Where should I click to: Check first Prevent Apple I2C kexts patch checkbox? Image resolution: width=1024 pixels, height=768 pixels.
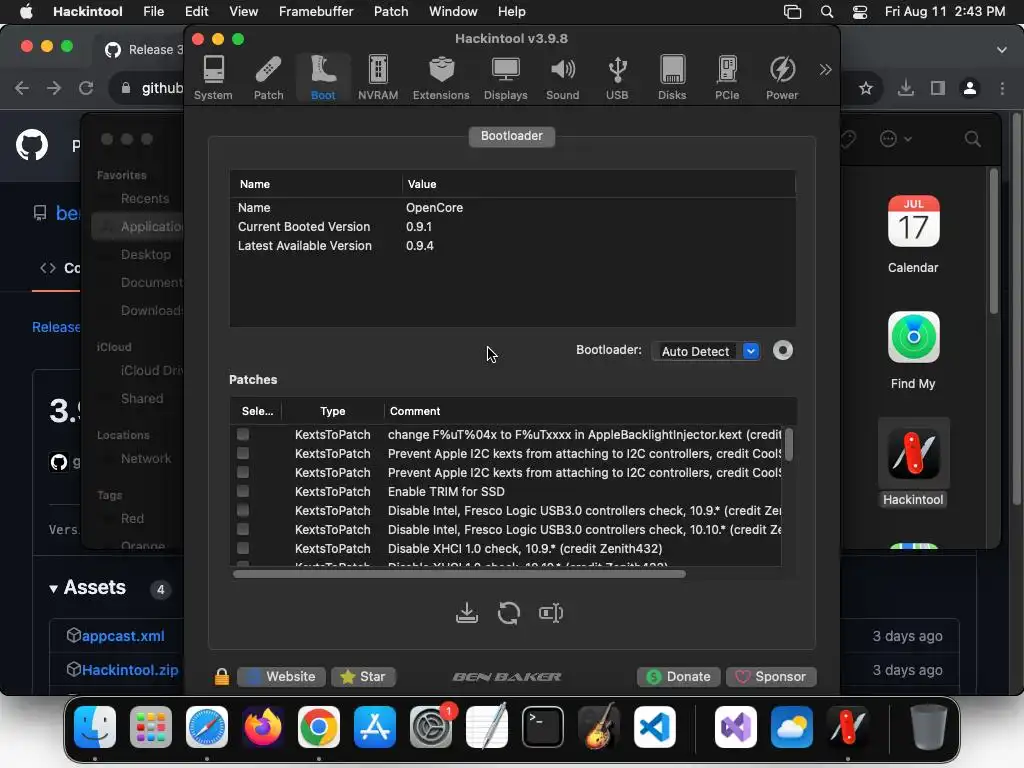coord(243,453)
